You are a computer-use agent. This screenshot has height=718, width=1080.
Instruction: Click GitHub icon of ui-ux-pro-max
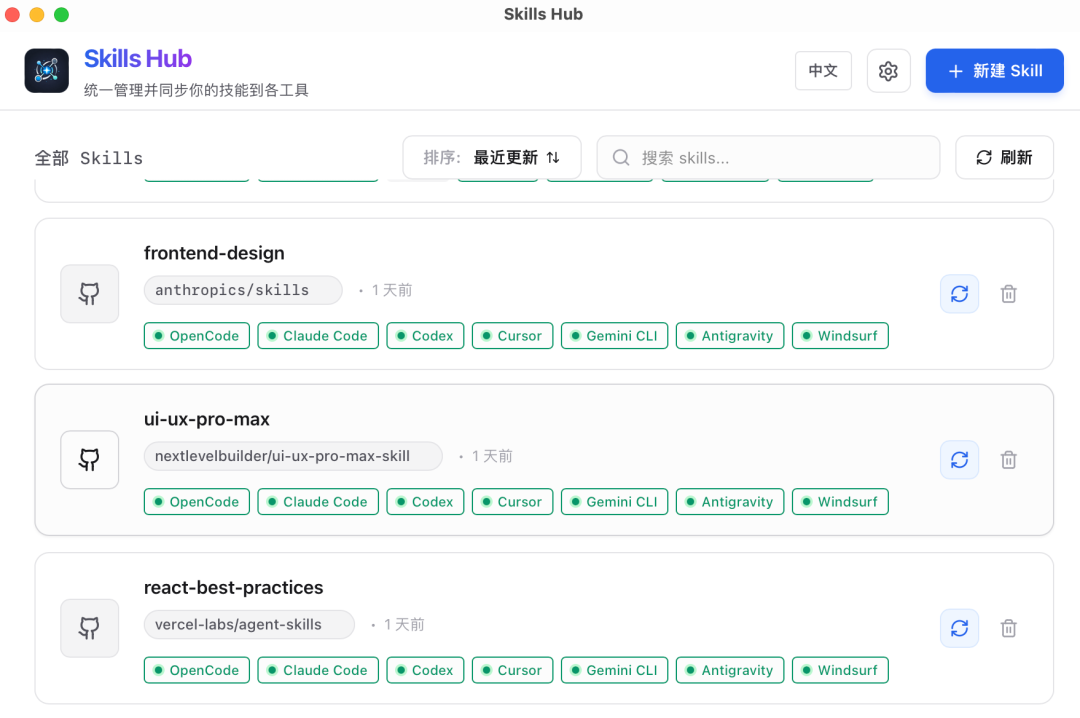90,460
